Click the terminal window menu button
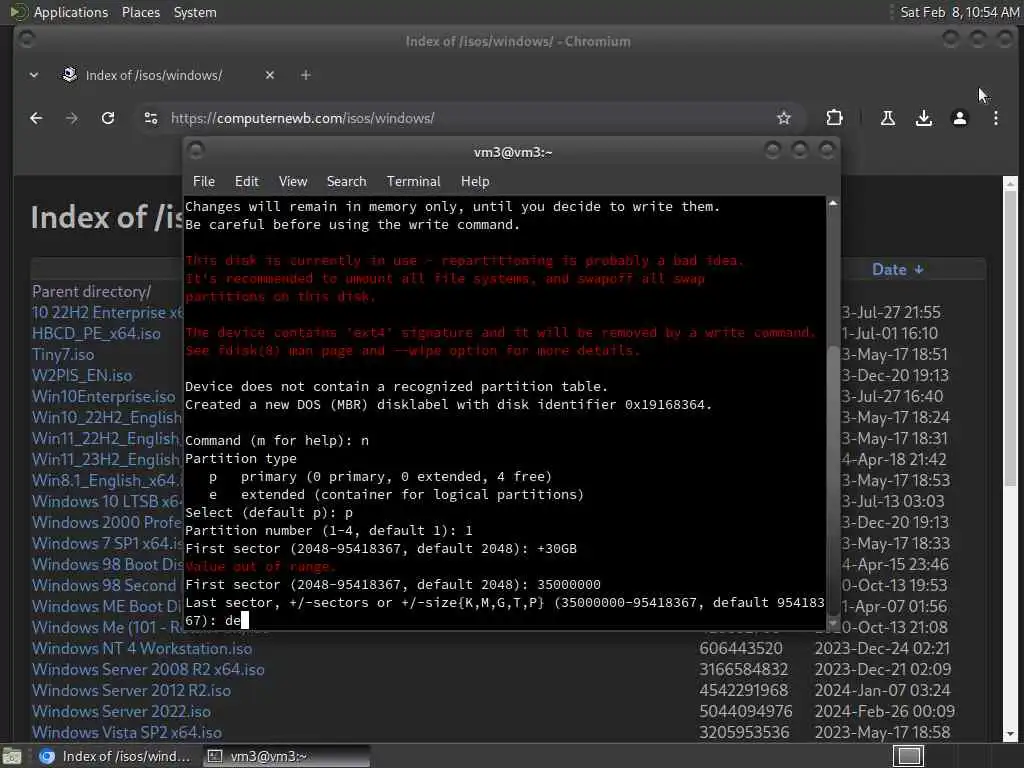The width and height of the screenshot is (1024, 768). click(x=196, y=151)
